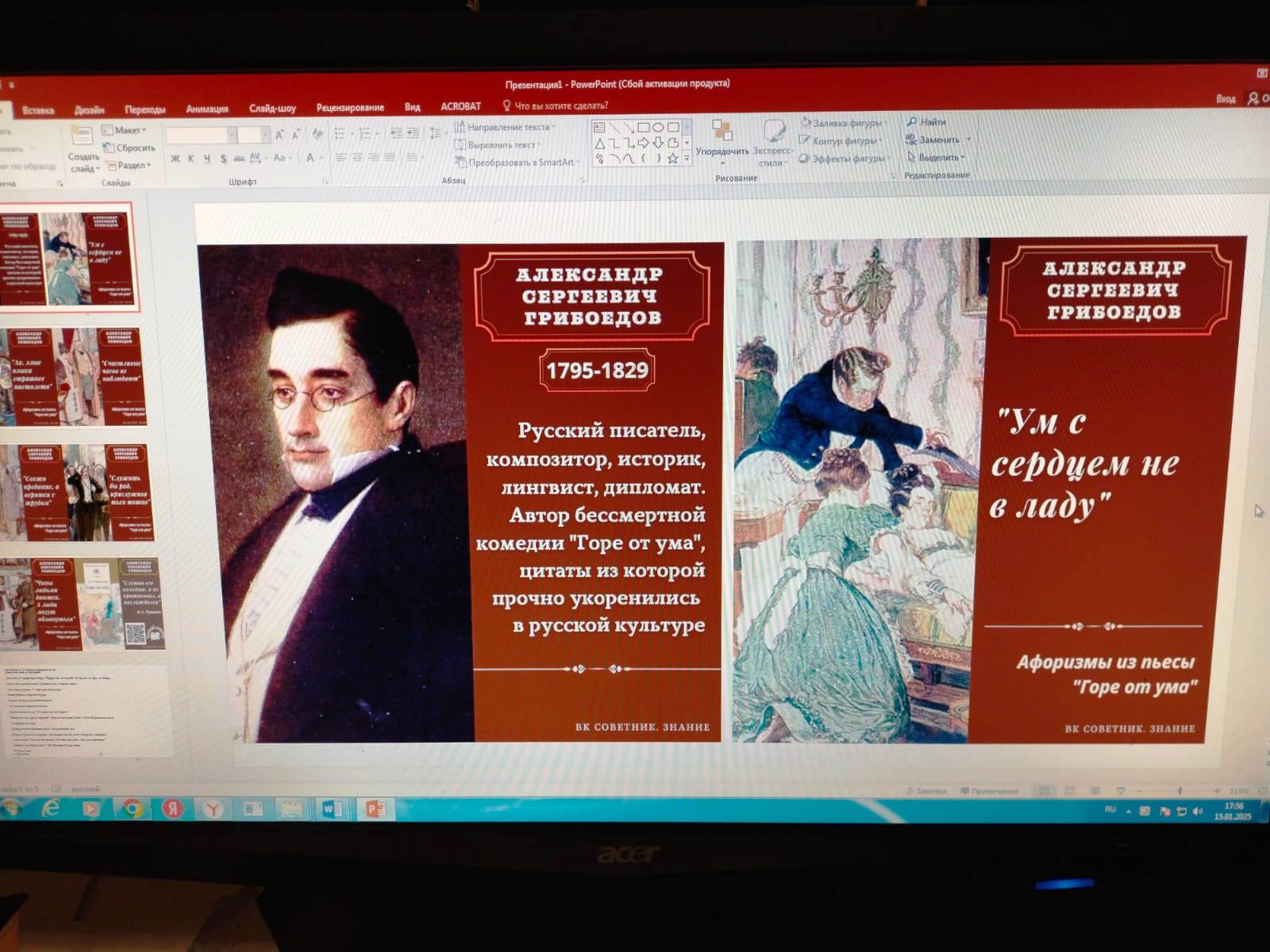
Task: Open Word from the taskbar
Action: pos(332,809)
